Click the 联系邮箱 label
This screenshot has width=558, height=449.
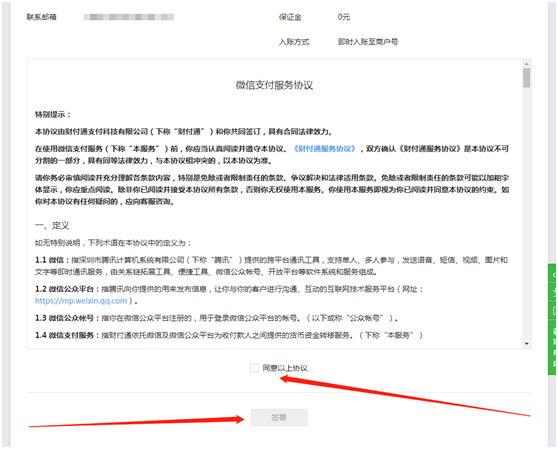coord(42,17)
